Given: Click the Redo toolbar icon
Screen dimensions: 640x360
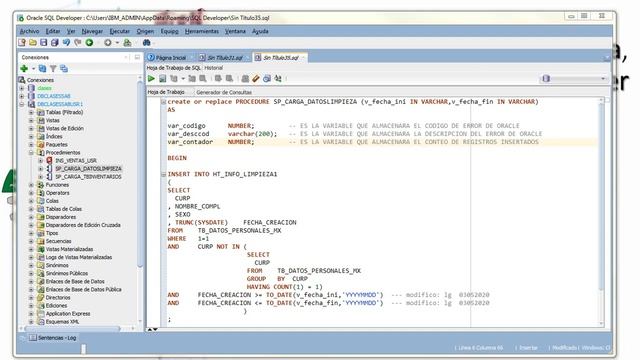Looking at the screenshot, I should click(x=78, y=42).
